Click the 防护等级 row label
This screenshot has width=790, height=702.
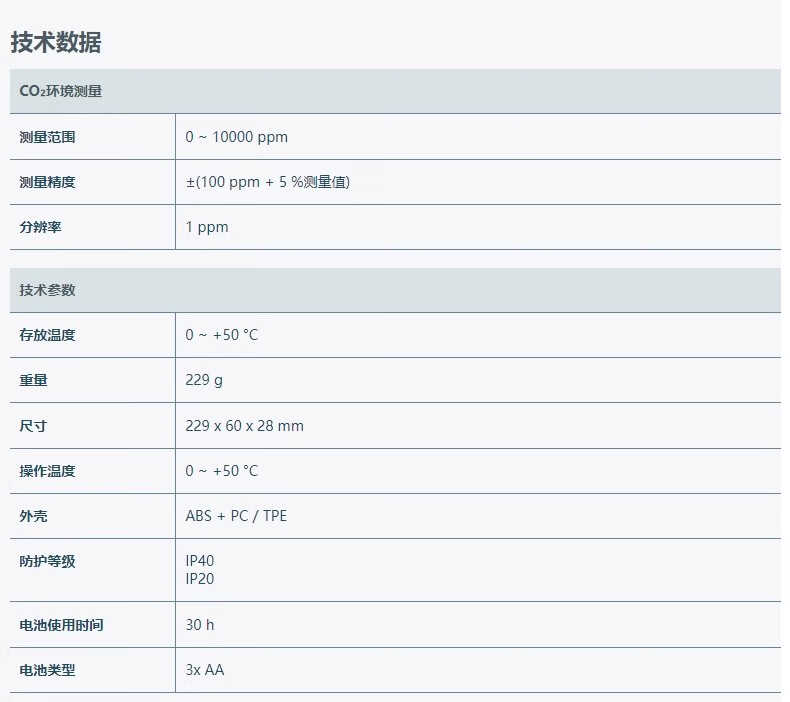(47, 561)
